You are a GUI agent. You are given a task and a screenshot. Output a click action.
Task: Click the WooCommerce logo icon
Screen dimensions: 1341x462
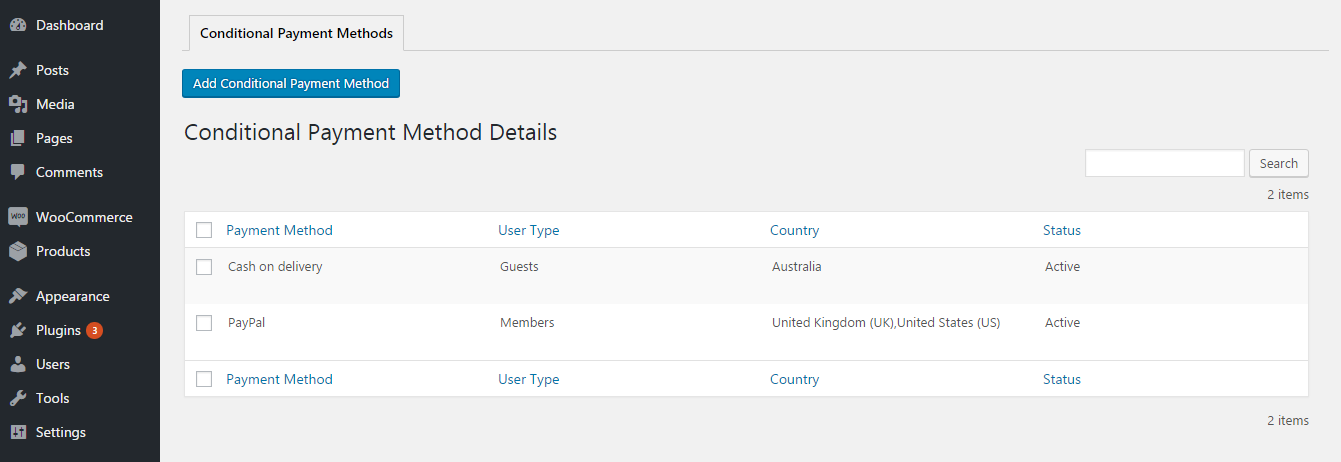[x=17, y=217]
